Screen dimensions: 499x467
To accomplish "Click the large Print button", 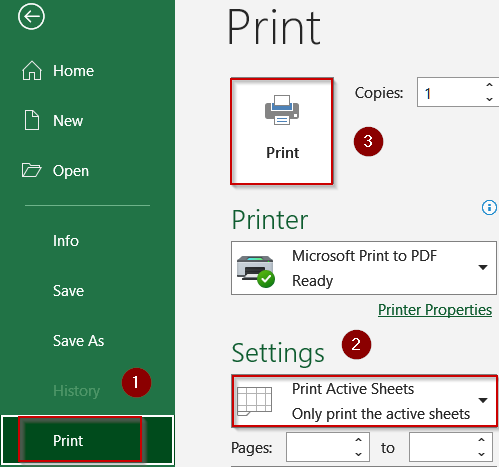I will 282,131.
